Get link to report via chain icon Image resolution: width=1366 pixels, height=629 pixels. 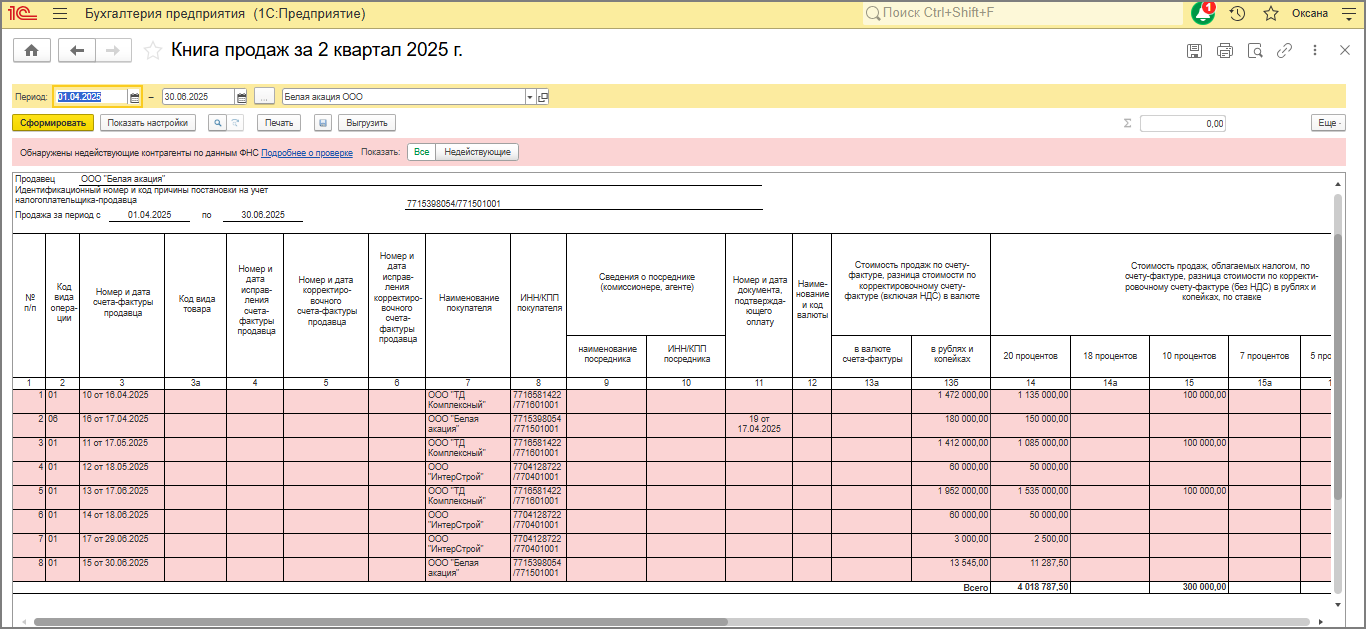[x=1285, y=51]
